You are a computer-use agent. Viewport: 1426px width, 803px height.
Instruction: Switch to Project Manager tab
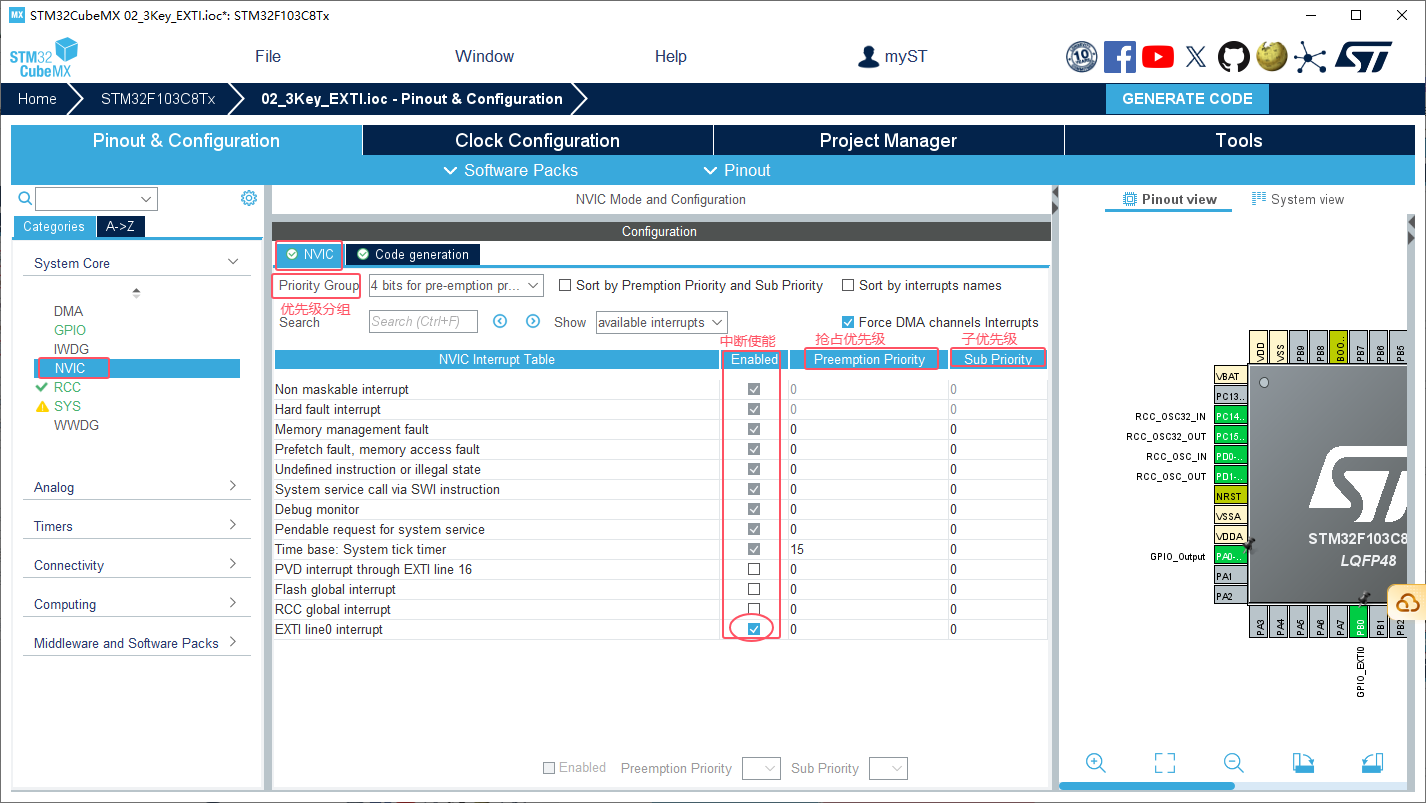888,140
